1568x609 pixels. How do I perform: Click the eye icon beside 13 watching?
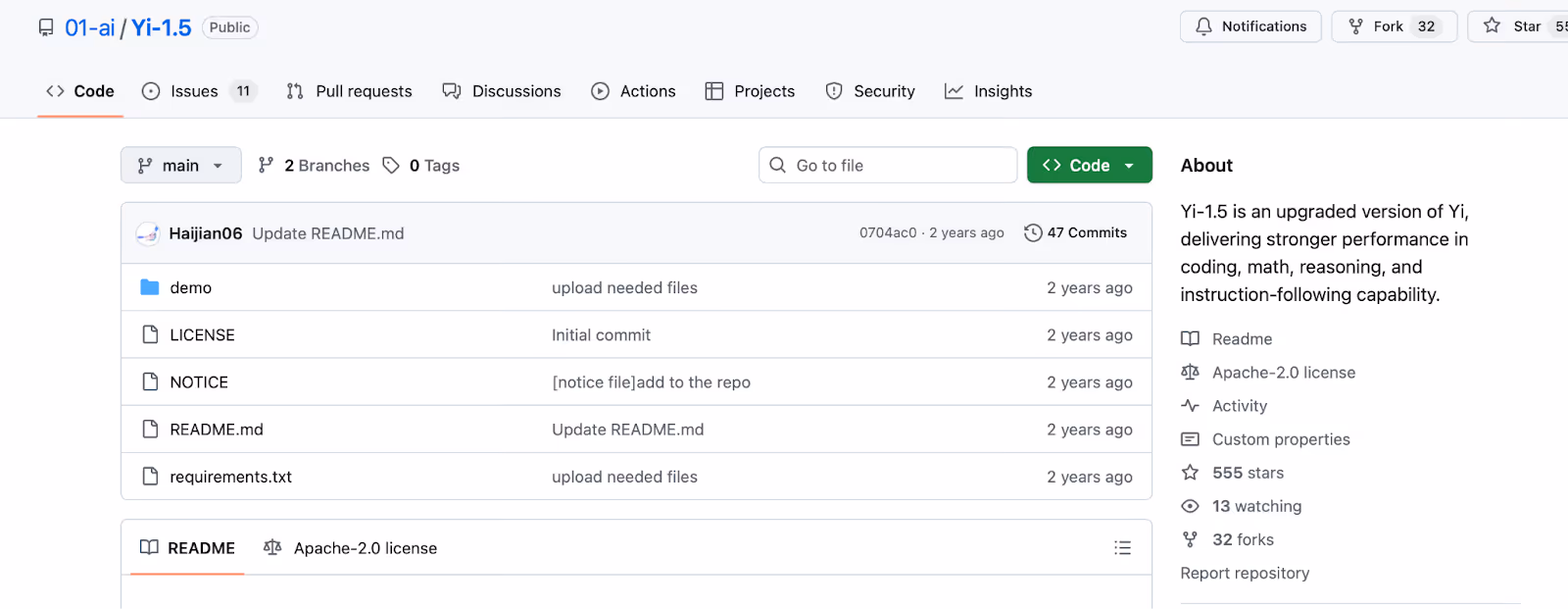pos(1190,506)
